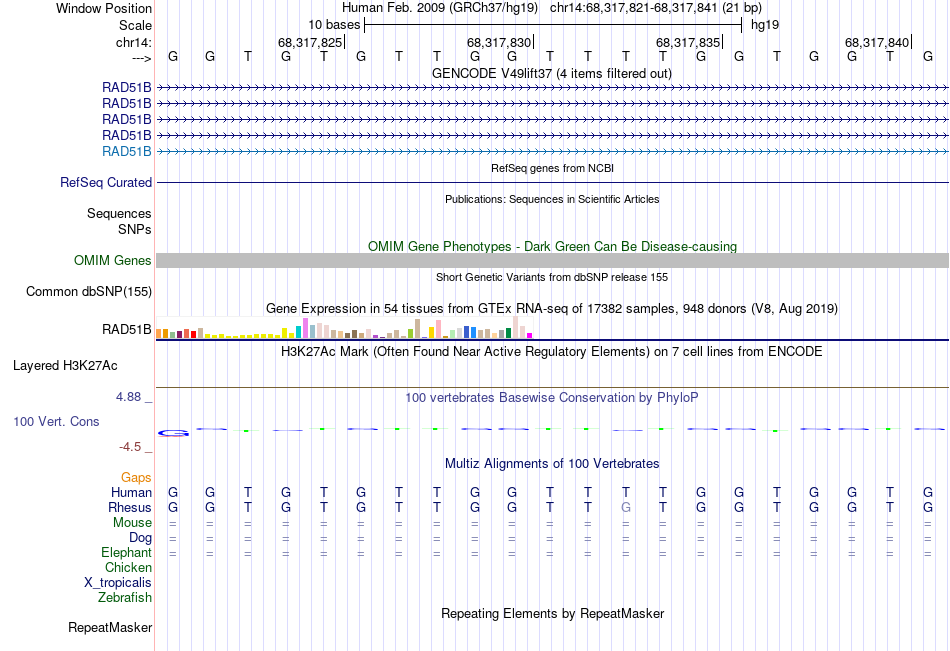
Task: Click the Scale label
Action: coord(135,25)
